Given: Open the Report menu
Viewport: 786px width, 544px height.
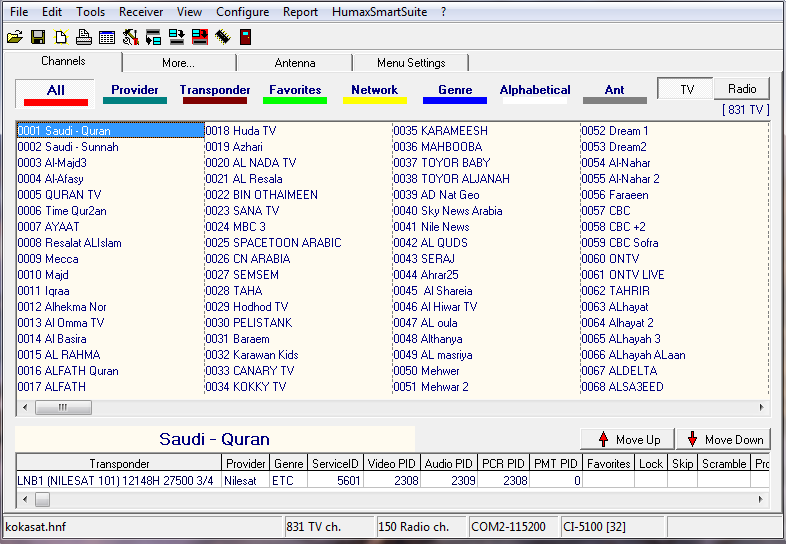Looking at the screenshot, I should point(300,12).
